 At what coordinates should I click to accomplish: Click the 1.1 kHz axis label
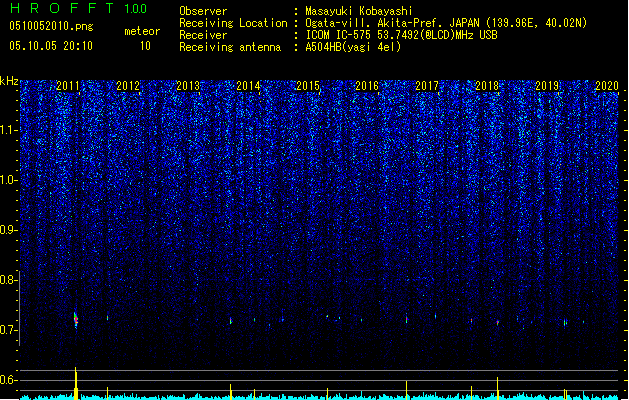click(9, 130)
